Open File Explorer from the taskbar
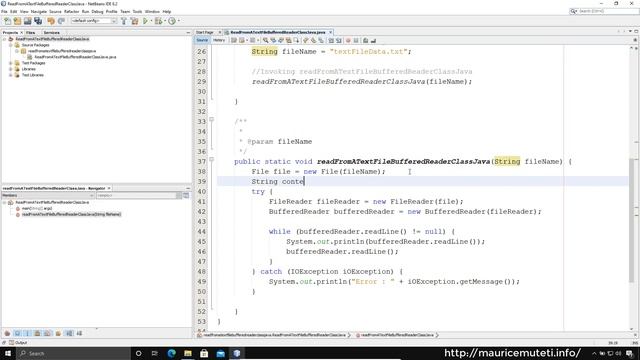 point(188,353)
